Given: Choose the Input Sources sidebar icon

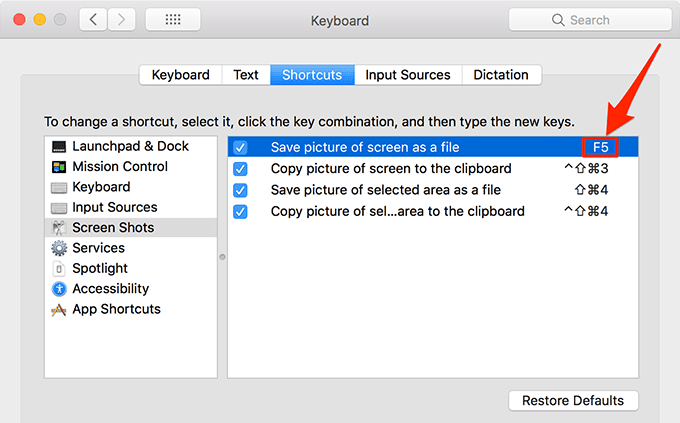Looking at the screenshot, I should pos(59,208).
